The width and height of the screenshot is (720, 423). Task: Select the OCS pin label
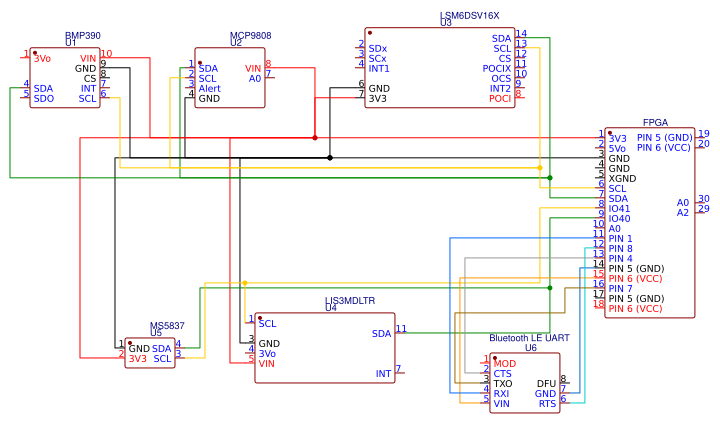pyautogui.click(x=501, y=79)
